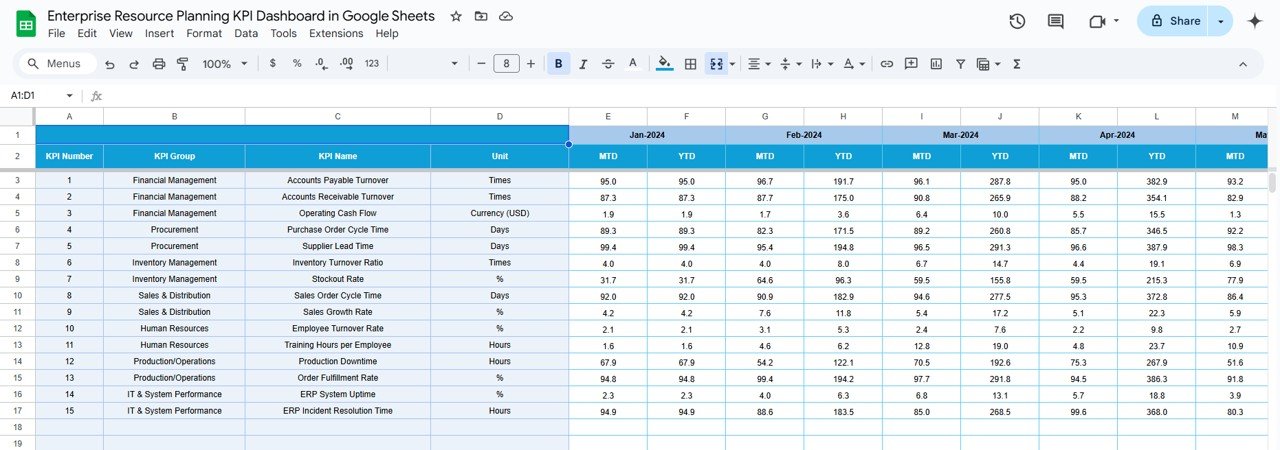The height and width of the screenshot is (450, 1280).
Task: Open the borders tool
Action: [690, 63]
